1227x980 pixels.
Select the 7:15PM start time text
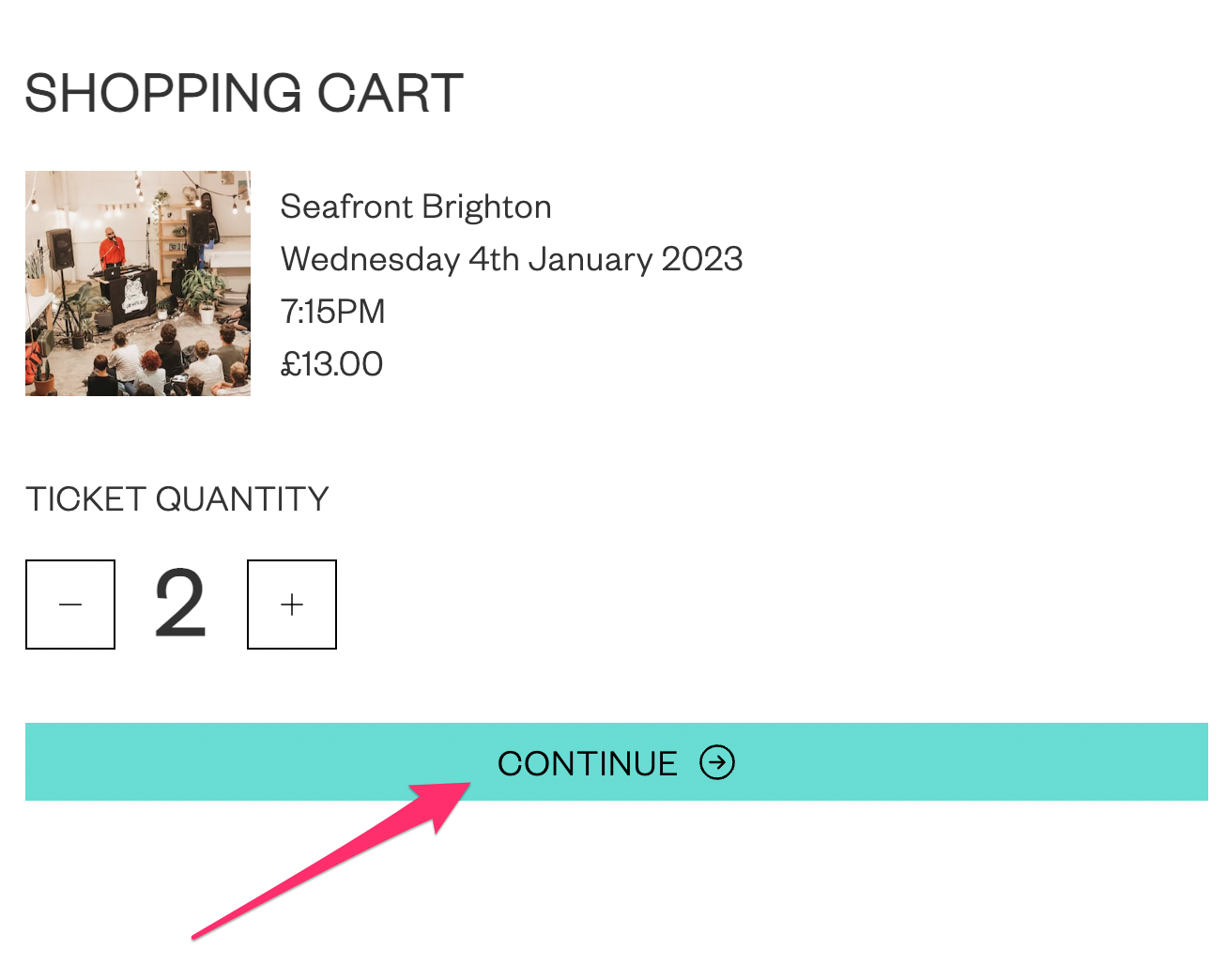pyautogui.click(x=333, y=312)
